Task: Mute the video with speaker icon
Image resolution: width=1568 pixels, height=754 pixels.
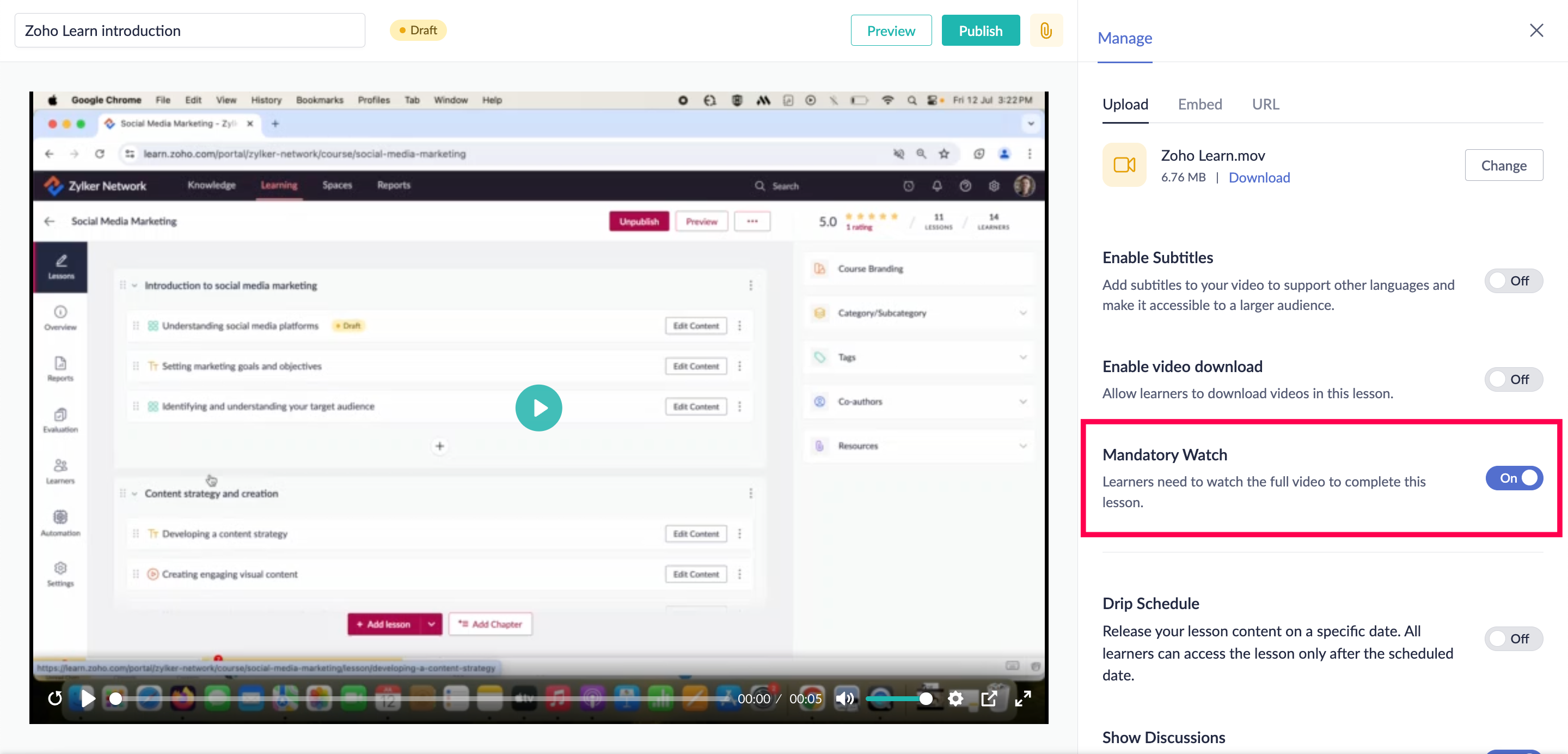Action: pos(844,698)
